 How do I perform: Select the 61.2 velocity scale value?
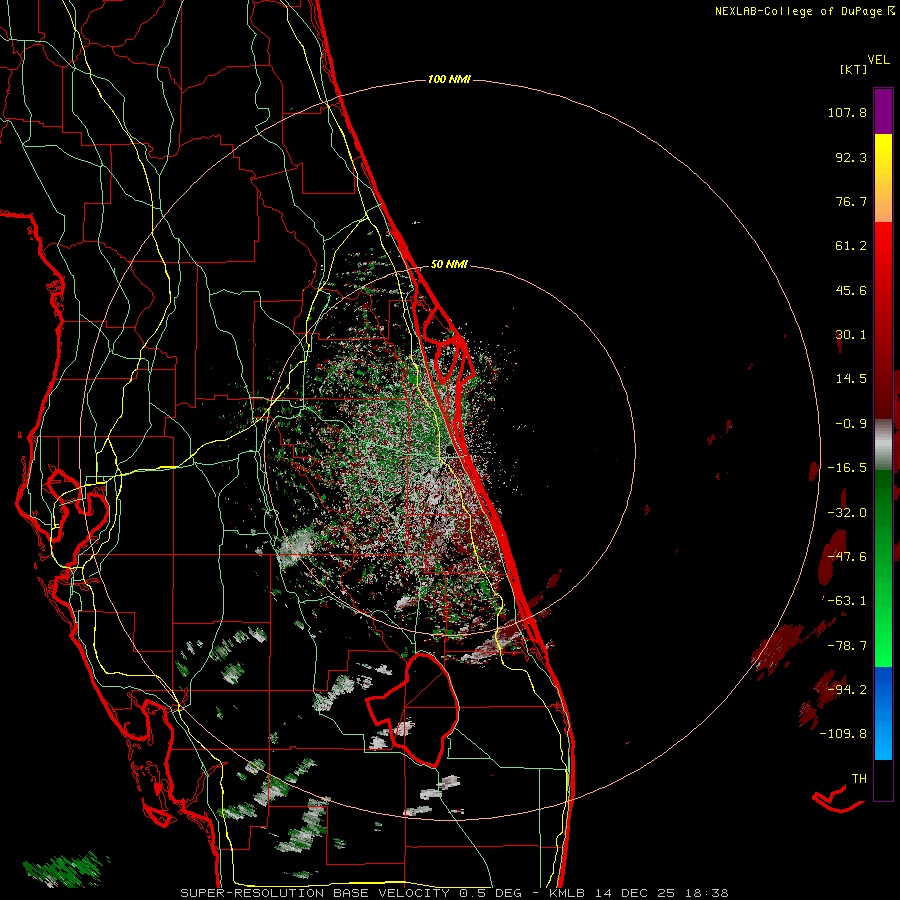[851, 246]
